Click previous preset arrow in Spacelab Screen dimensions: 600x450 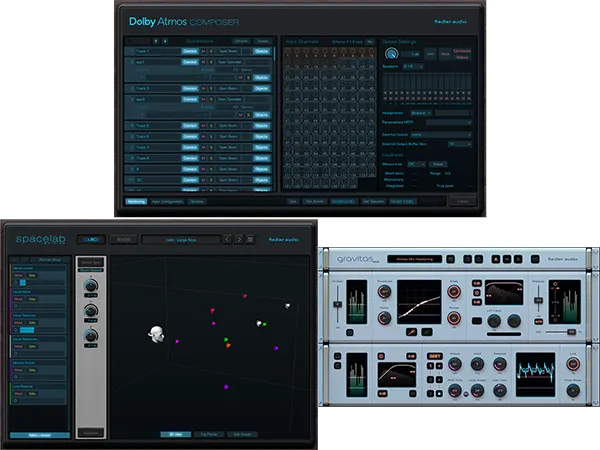click(x=227, y=240)
